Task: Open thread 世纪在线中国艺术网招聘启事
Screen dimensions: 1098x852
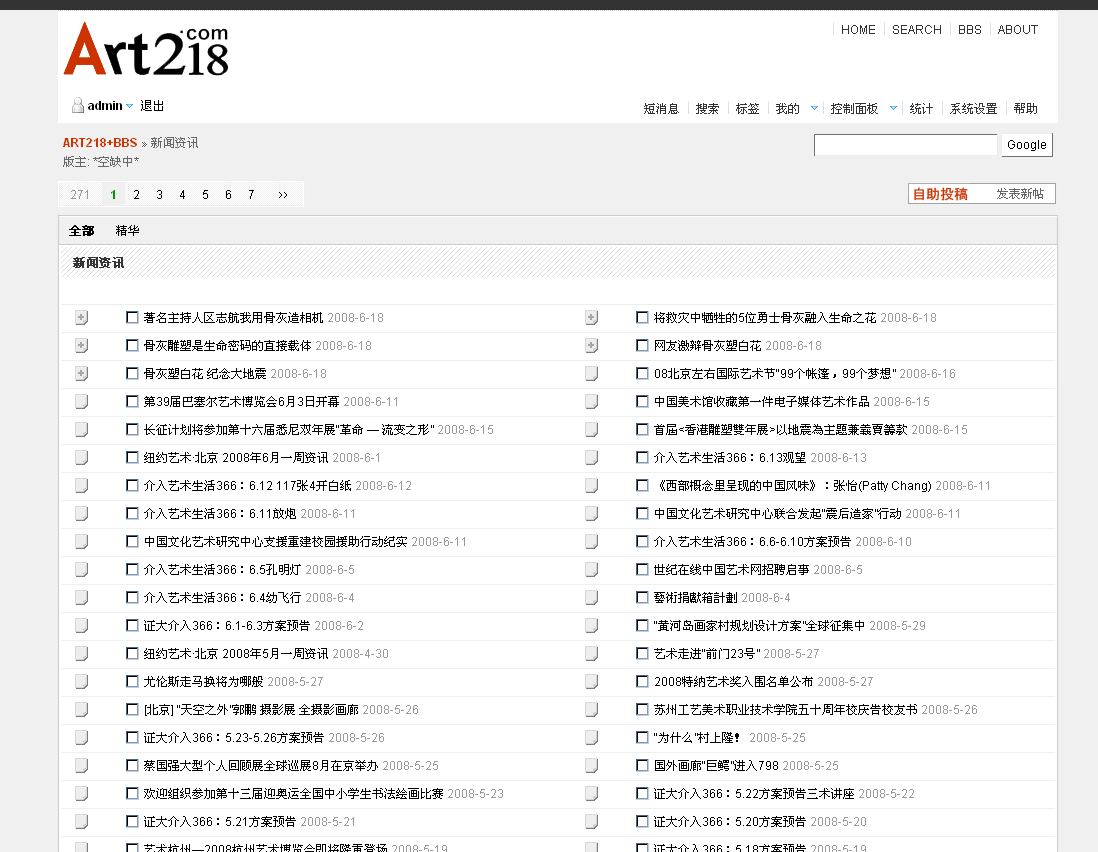Action: [x=731, y=570]
